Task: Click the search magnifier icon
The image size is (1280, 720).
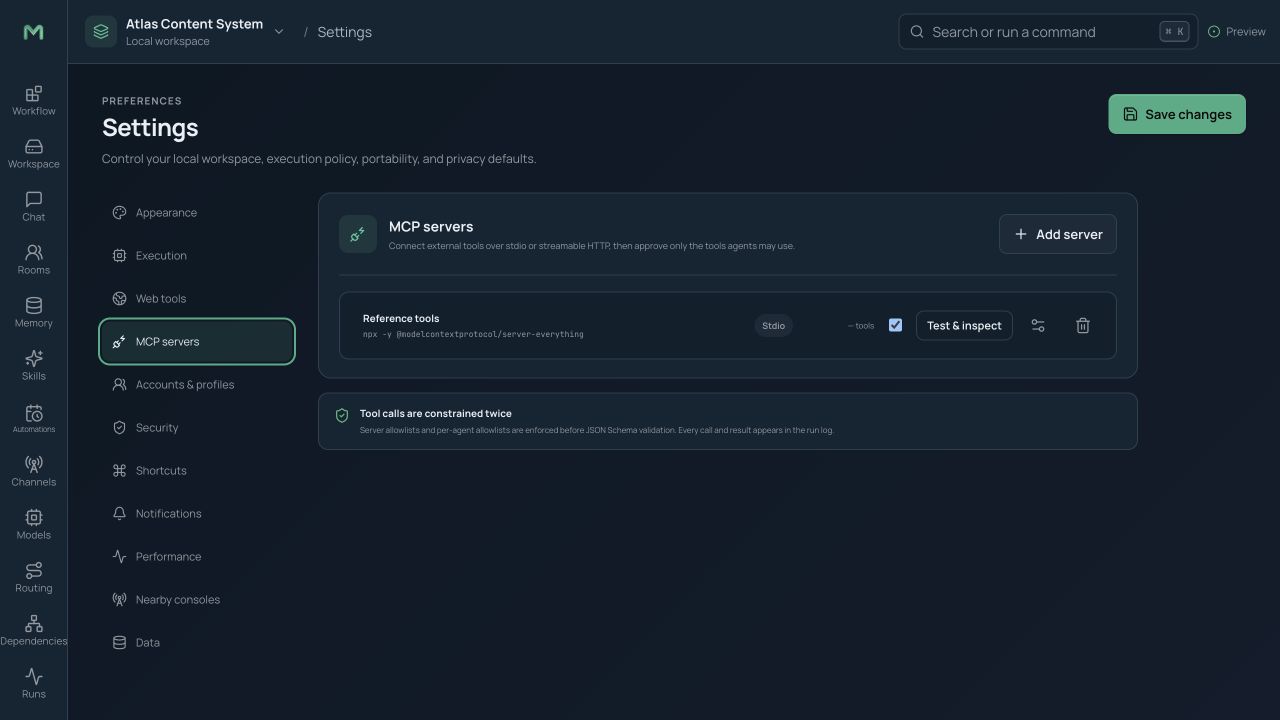Action: click(x=917, y=32)
